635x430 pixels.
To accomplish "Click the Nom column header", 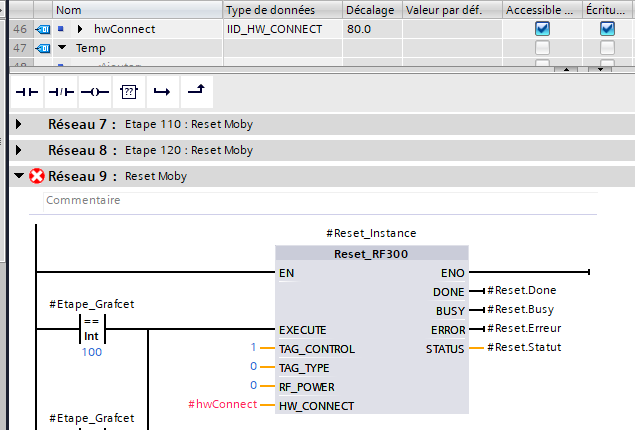I will point(70,9).
